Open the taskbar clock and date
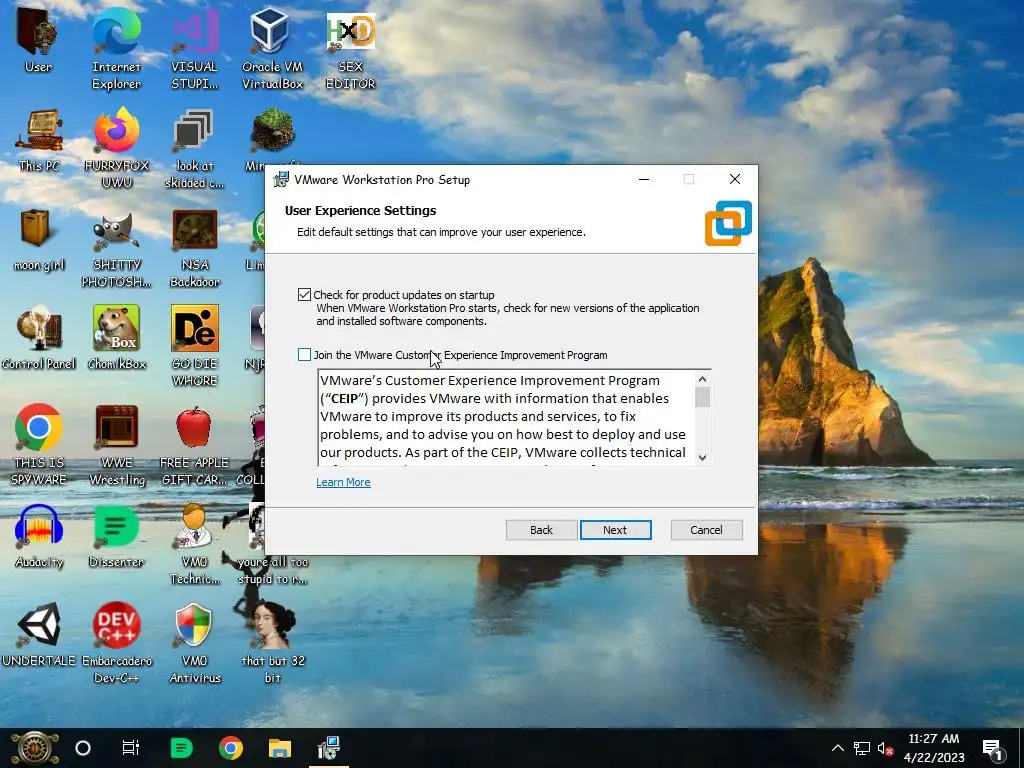 click(x=934, y=748)
